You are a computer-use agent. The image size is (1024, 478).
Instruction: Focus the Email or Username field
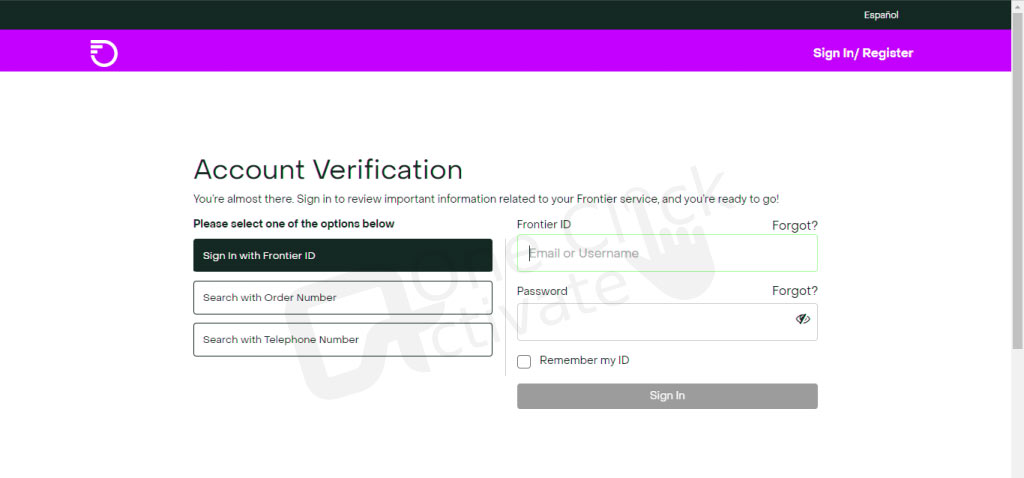667,253
